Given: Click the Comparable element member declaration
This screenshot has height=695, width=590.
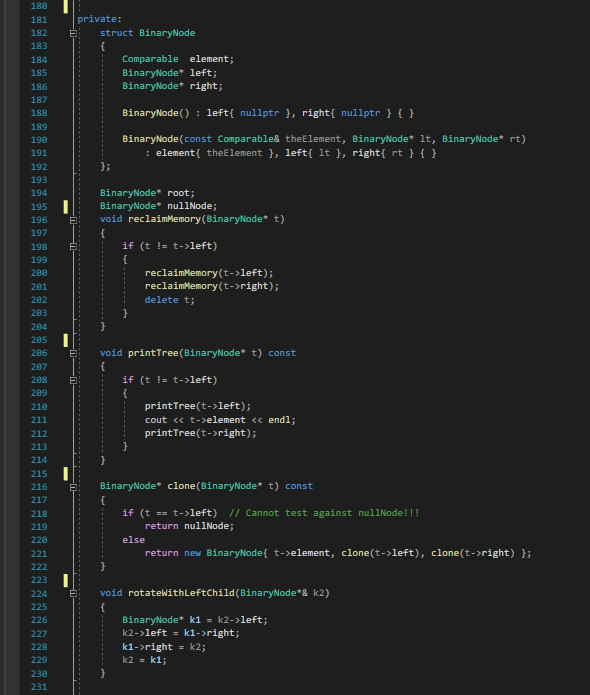Looking at the screenshot, I should [178, 59].
